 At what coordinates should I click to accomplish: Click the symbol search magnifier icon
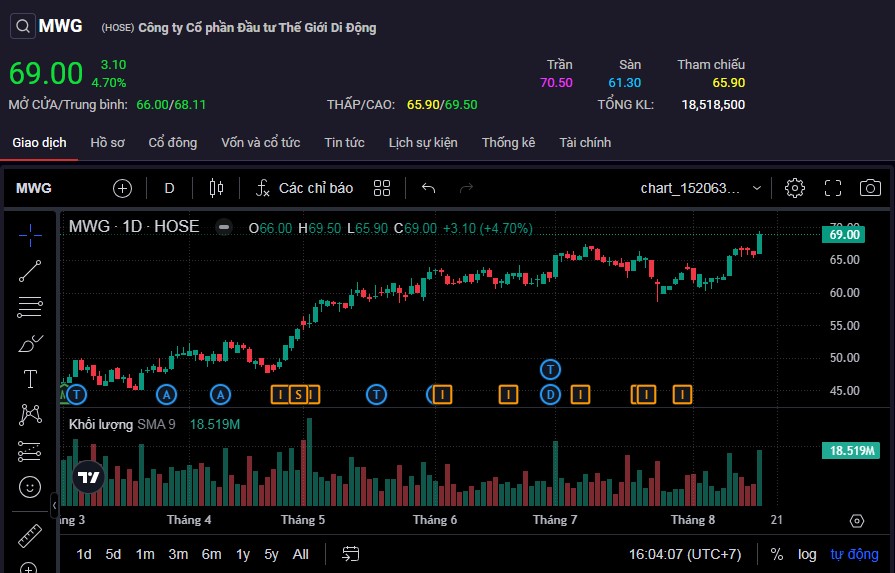pyautogui.click(x=22, y=27)
